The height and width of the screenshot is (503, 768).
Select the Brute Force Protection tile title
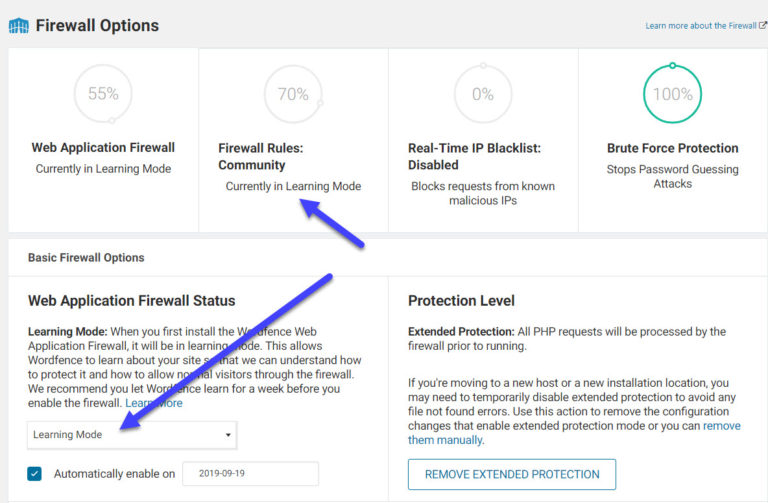click(x=672, y=148)
